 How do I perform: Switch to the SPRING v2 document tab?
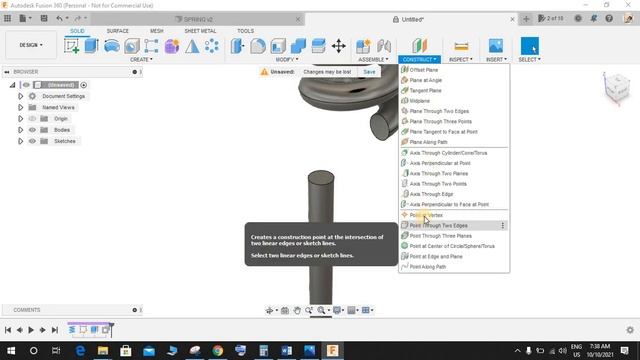(198, 19)
